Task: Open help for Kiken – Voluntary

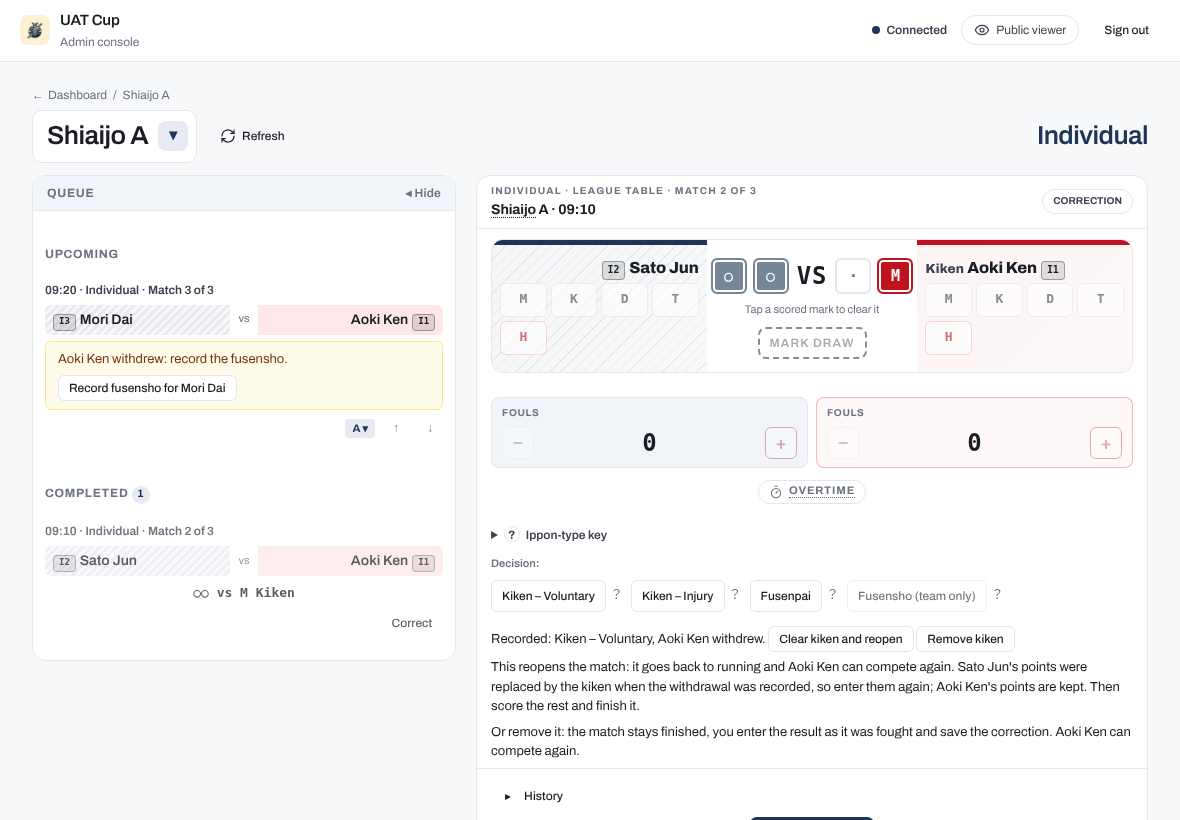Action: click(616, 594)
